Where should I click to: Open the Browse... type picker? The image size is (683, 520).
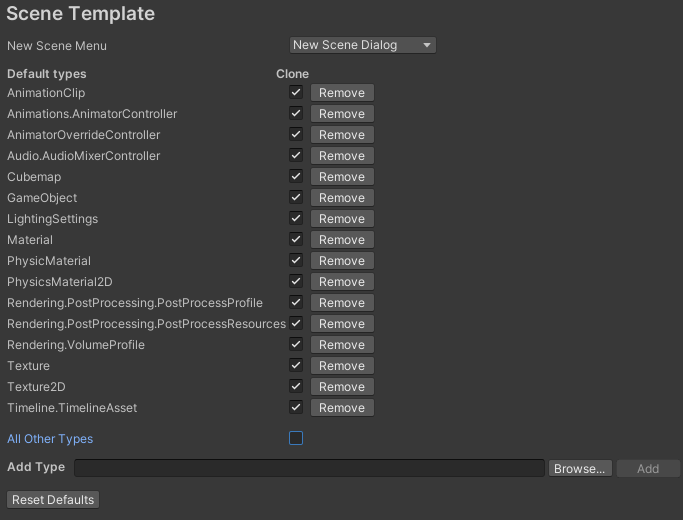(x=580, y=469)
